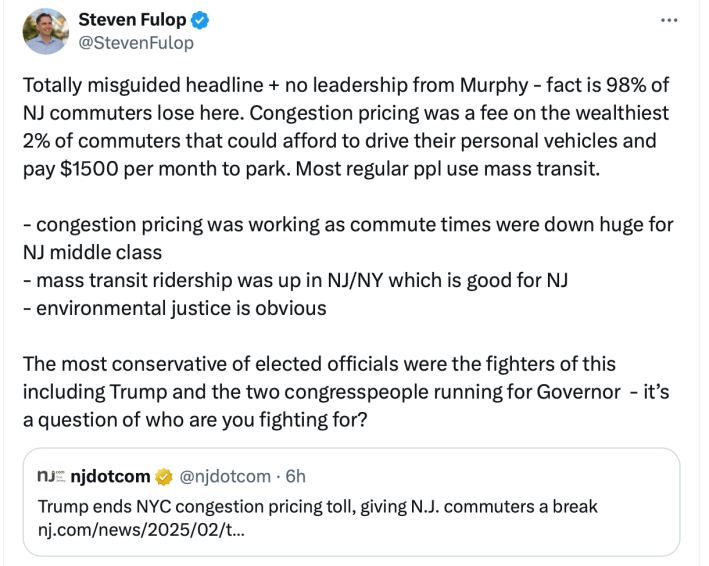Click the 'Trump ends NYC congestion pricing' headline
This screenshot has width=709, height=566.
pos(317,506)
